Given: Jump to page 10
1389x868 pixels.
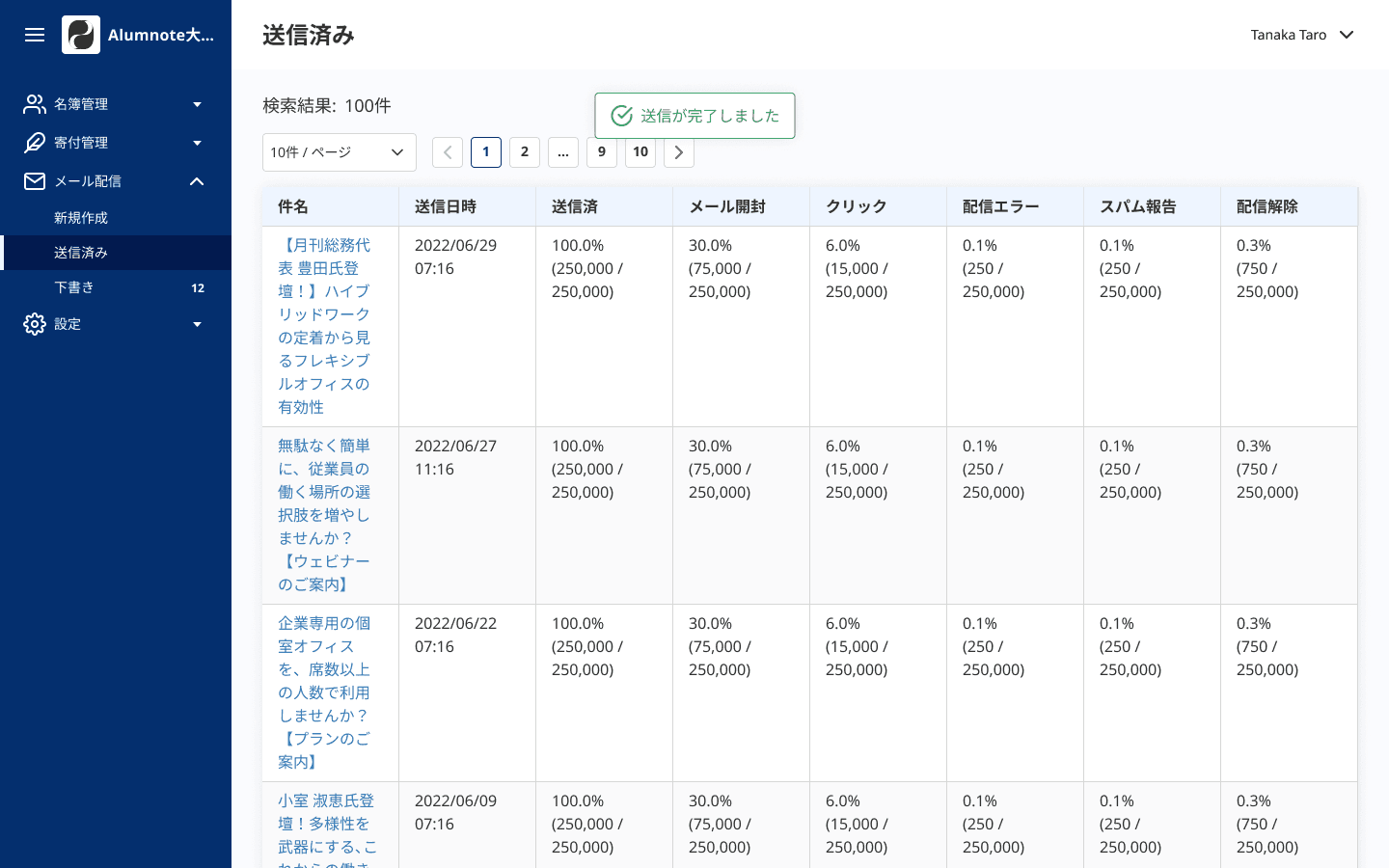Looking at the screenshot, I should [640, 152].
